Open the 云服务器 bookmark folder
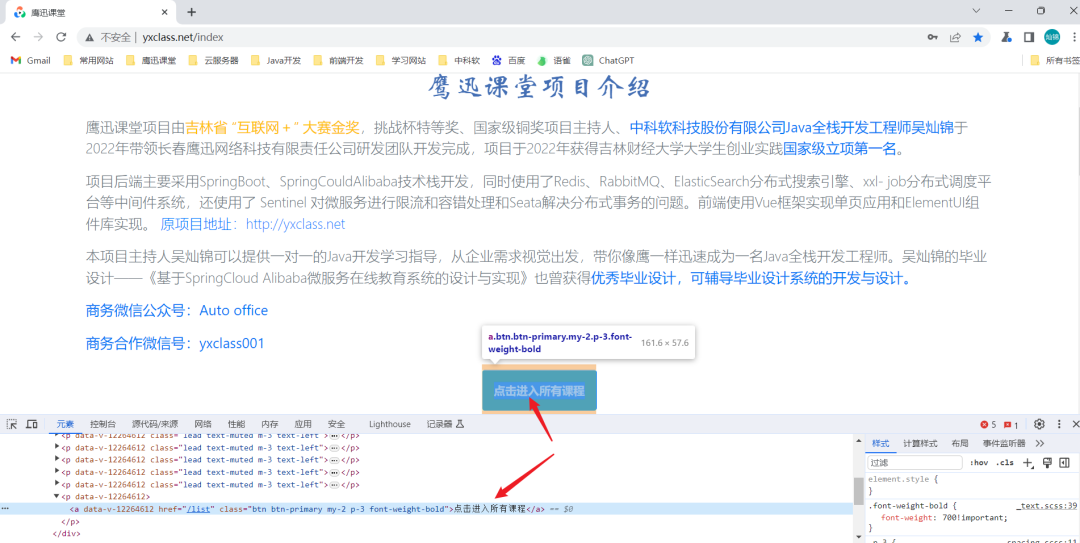 [x=214, y=60]
